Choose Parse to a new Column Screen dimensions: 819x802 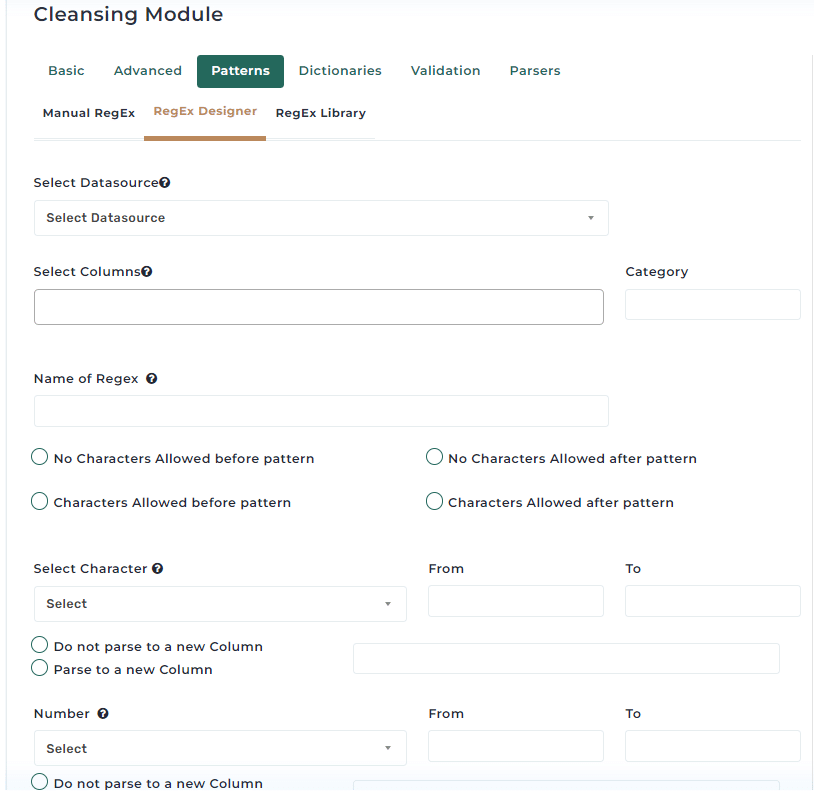point(39,668)
